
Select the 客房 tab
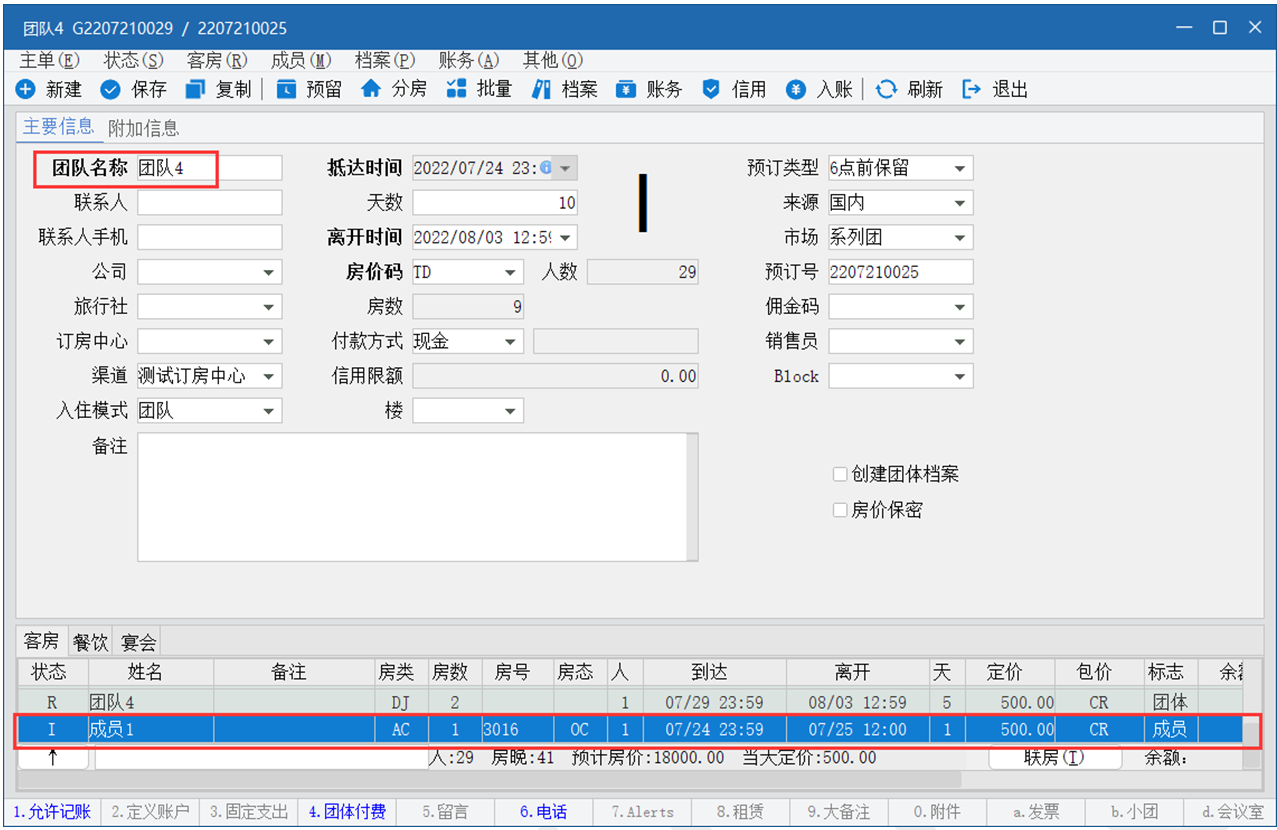pyautogui.click(x=42, y=641)
